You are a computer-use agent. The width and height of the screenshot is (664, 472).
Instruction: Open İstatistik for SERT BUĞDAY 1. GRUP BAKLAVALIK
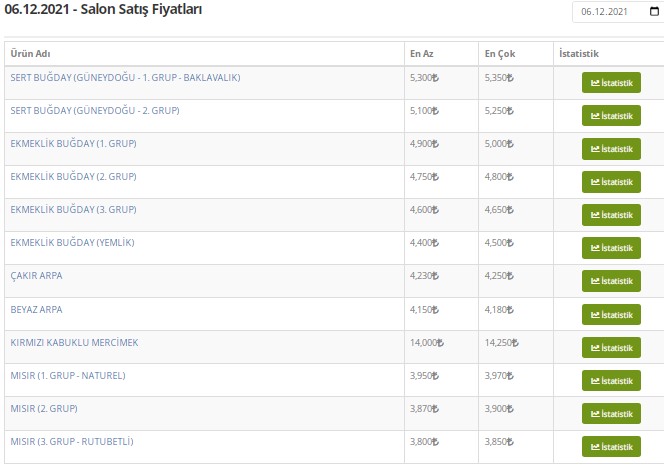611,83
